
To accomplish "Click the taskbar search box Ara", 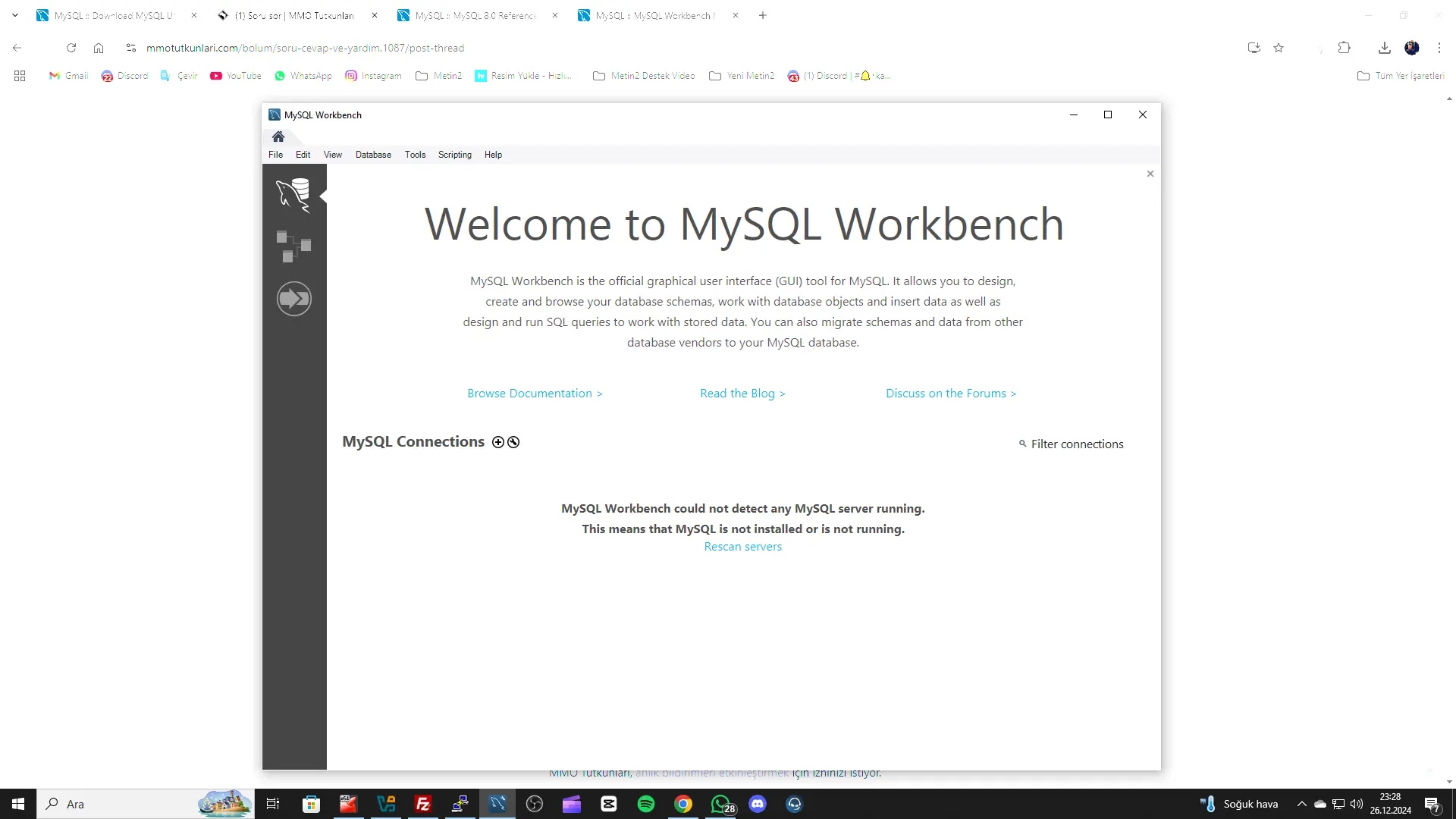I will tap(146, 804).
